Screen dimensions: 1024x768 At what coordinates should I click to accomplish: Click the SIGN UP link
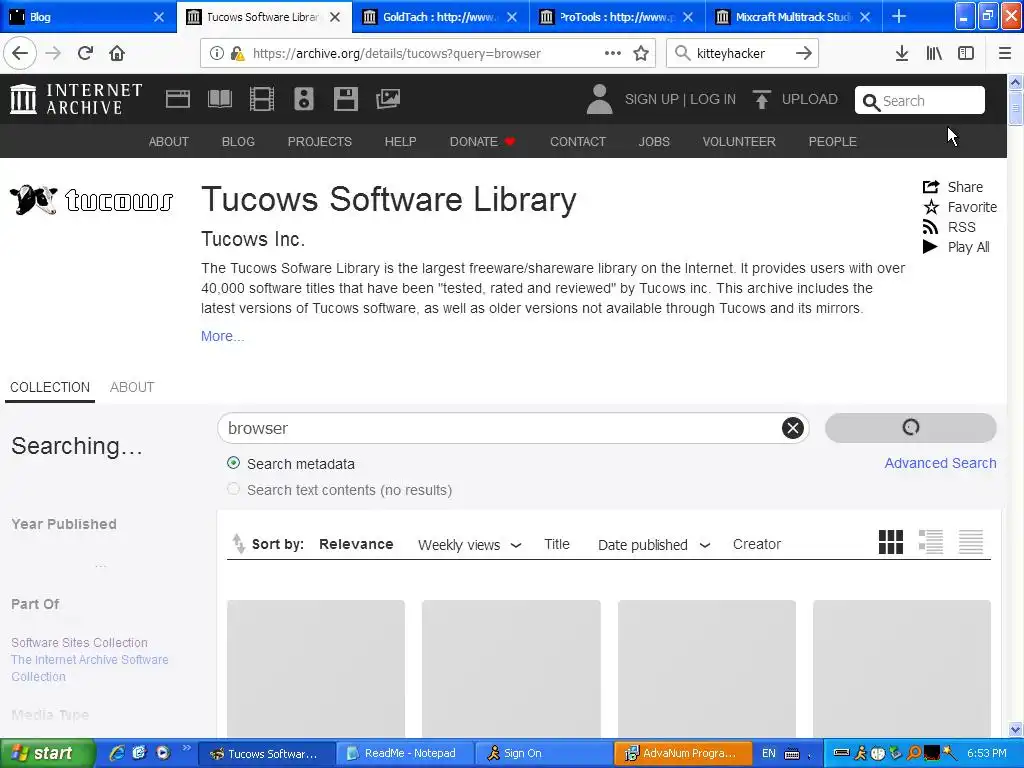[651, 99]
